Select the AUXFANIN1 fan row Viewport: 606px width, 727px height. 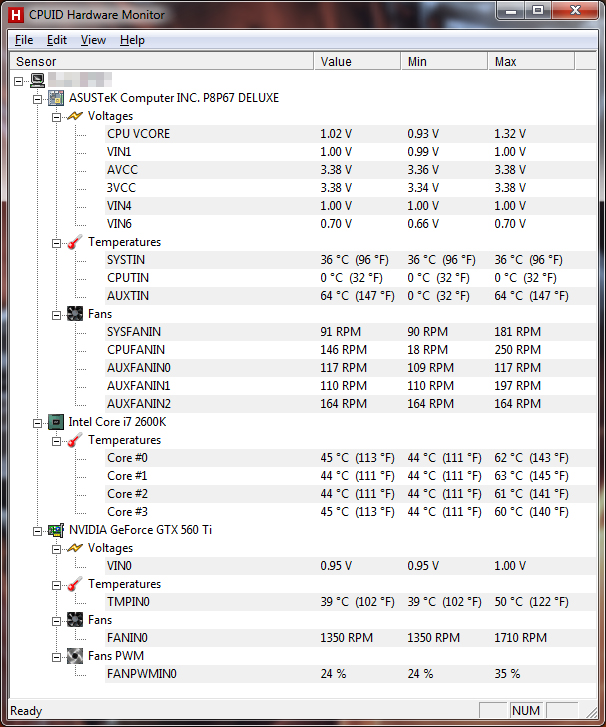pyautogui.click(x=351, y=386)
